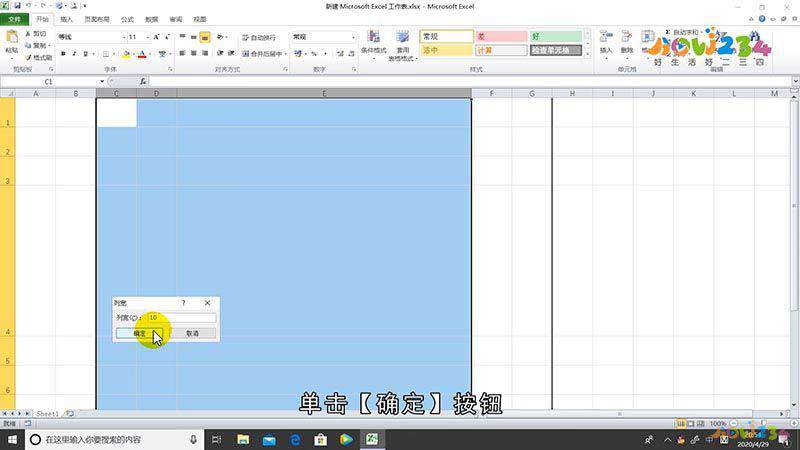The height and width of the screenshot is (450, 800).
Task: Select the 常规 cell style
Action: click(446, 37)
